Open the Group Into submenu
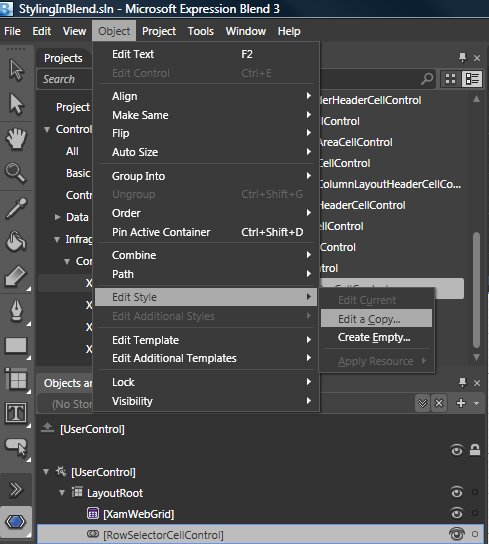 pos(206,176)
